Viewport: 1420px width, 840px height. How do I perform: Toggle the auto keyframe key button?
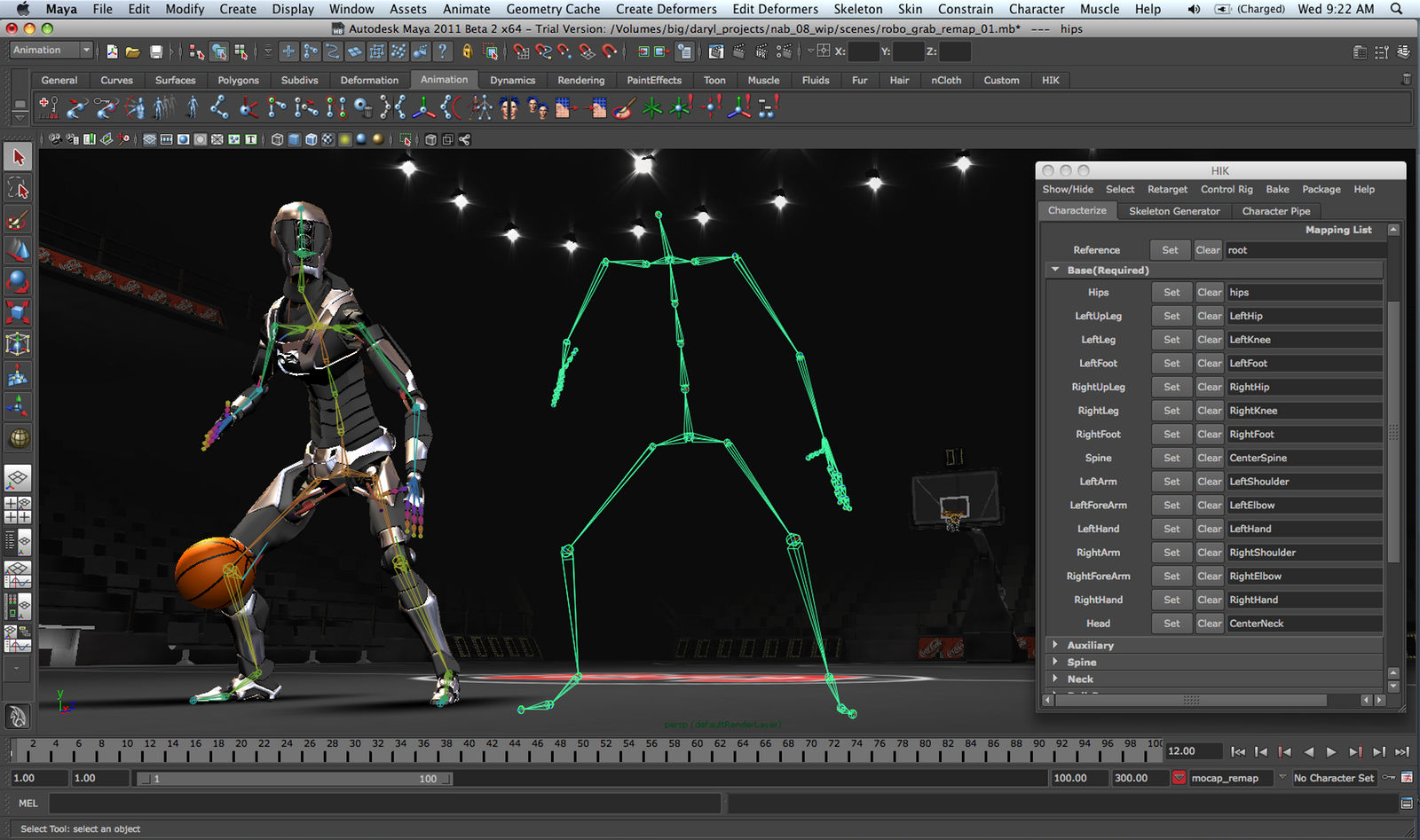[1389, 778]
